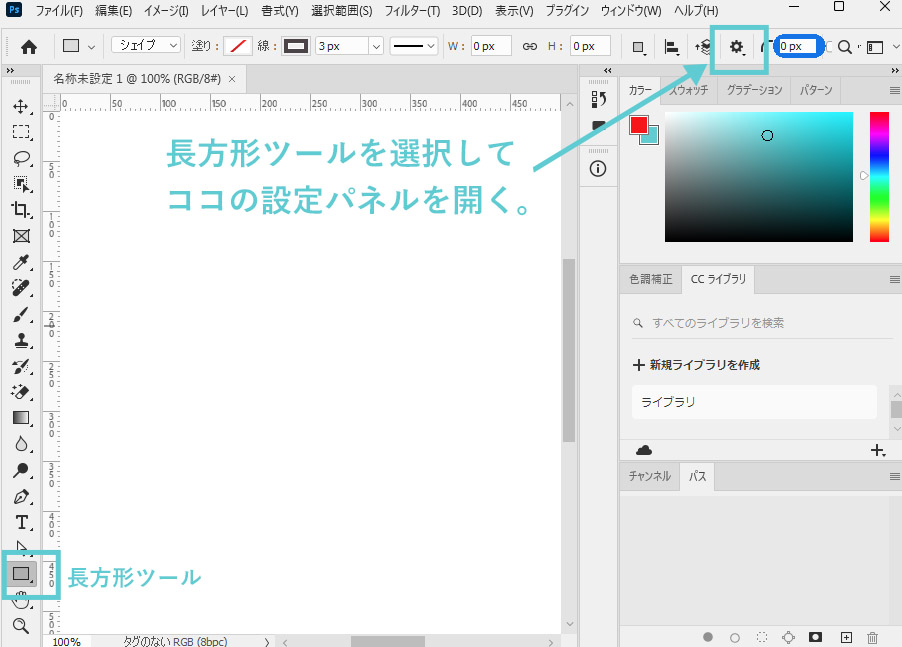Choose the Eyedropper tool
This screenshot has width=902, height=647.
(x=20, y=262)
